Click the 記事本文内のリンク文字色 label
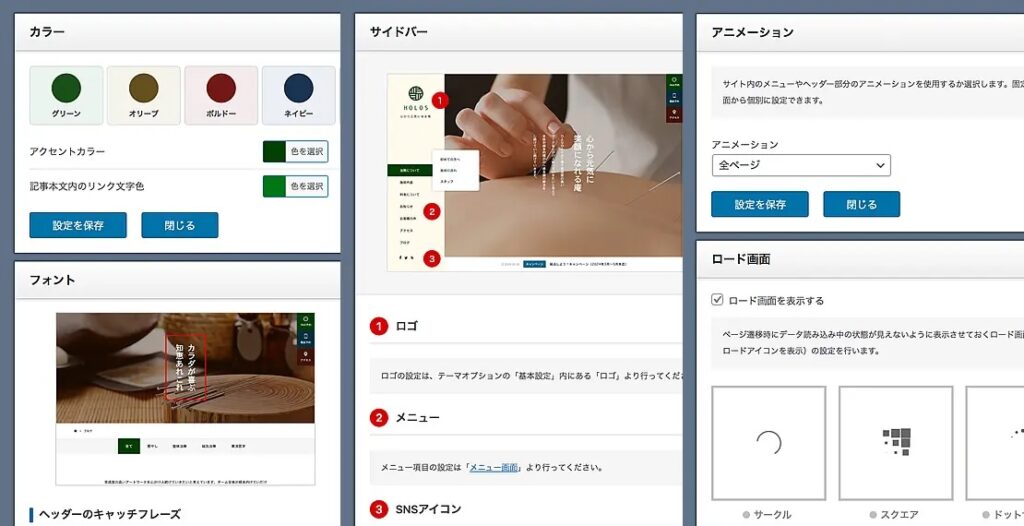 (87, 186)
